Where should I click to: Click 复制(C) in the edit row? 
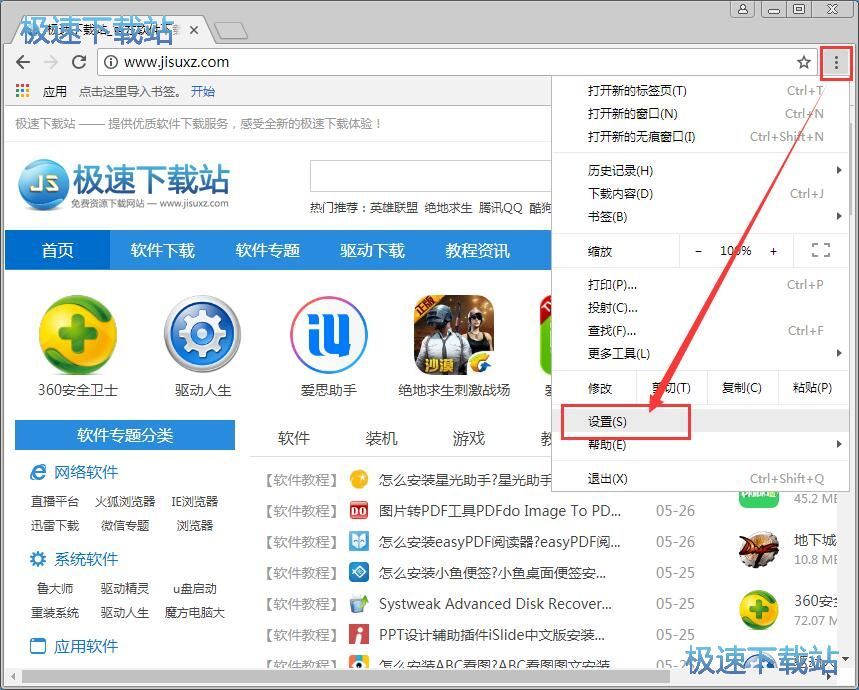coord(742,388)
